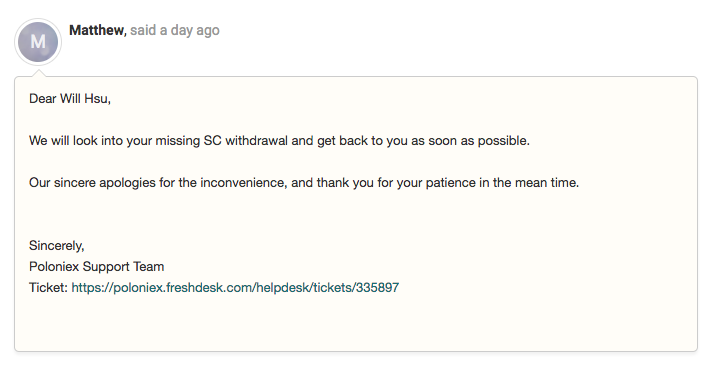Click the 'said a day ago' timestamp
The width and height of the screenshot is (714, 369).
(x=175, y=31)
